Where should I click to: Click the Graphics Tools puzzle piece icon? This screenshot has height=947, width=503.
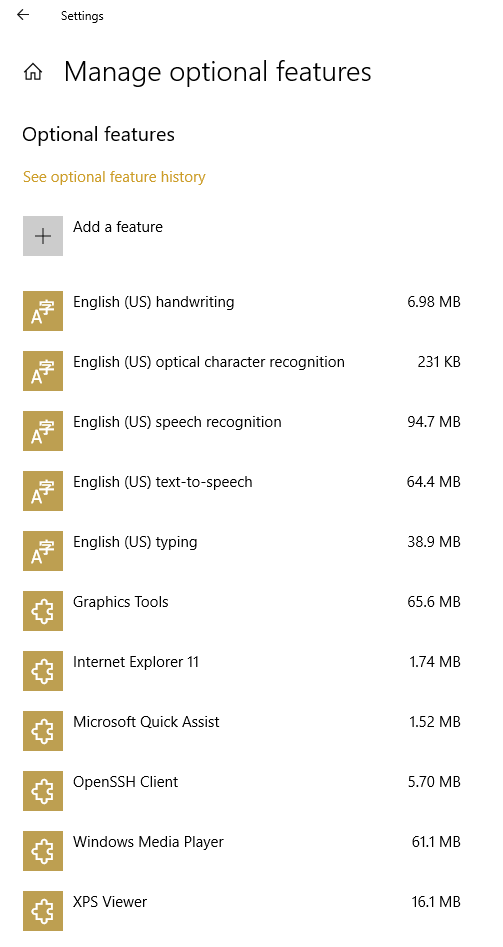43,611
